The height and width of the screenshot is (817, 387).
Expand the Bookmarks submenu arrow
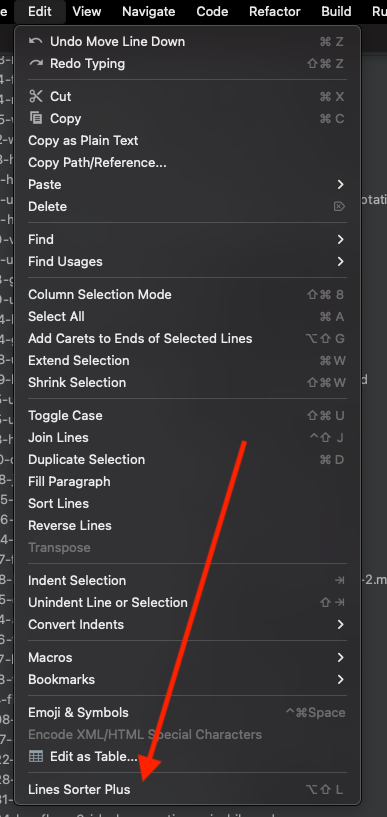[340, 679]
